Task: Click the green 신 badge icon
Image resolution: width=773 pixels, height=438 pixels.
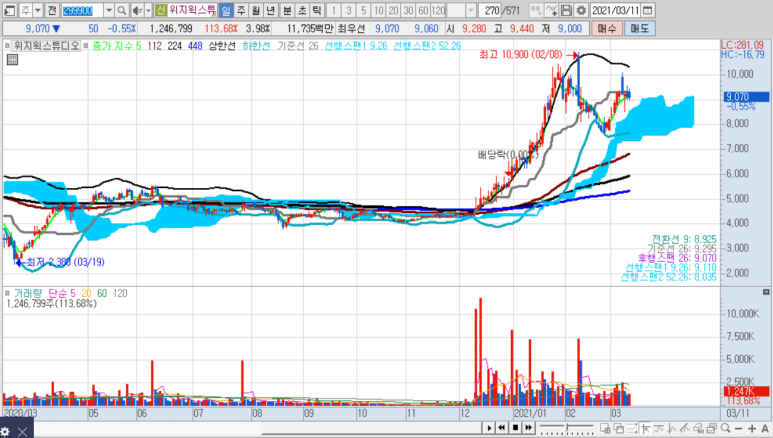Action: pyautogui.click(x=160, y=10)
